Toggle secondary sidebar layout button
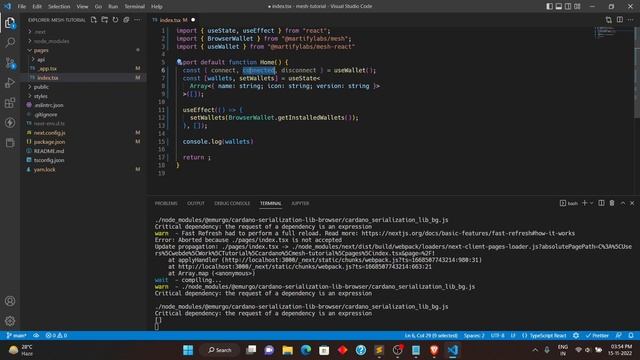 point(568,6)
